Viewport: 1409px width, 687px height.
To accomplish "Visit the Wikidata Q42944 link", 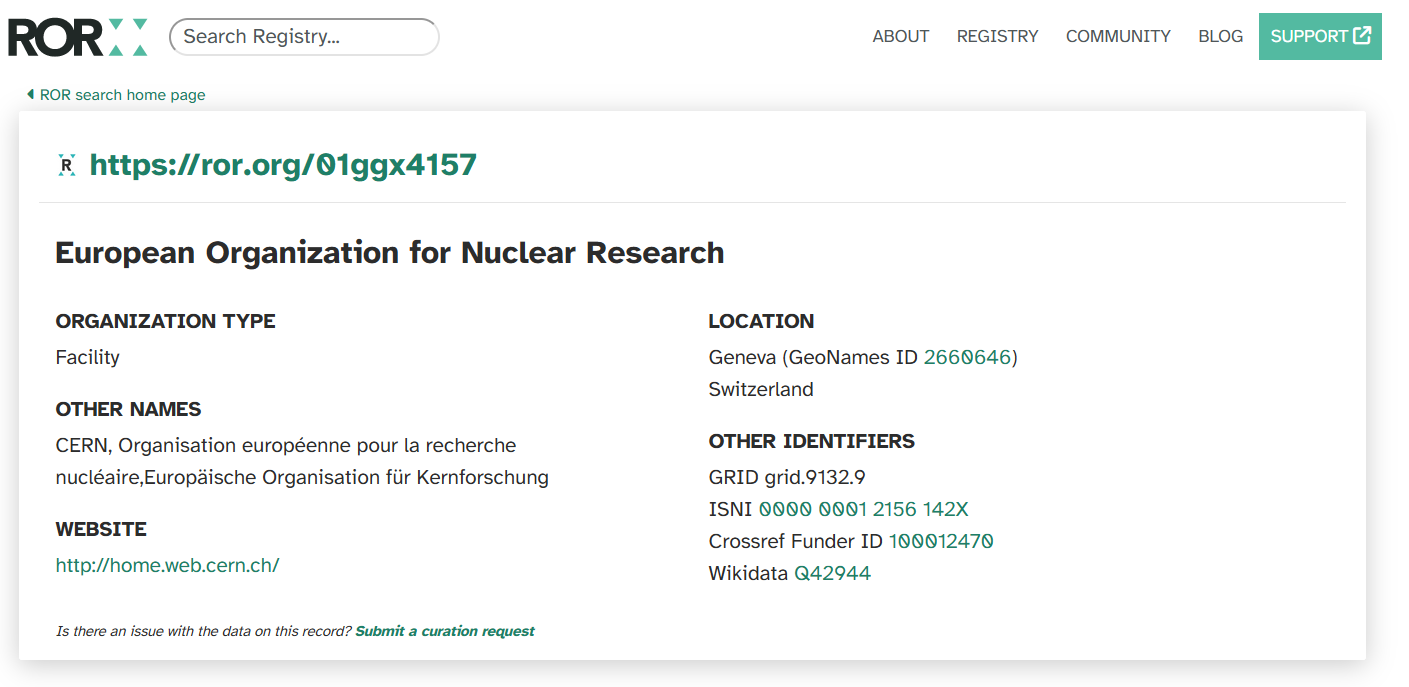I will (832, 573).
